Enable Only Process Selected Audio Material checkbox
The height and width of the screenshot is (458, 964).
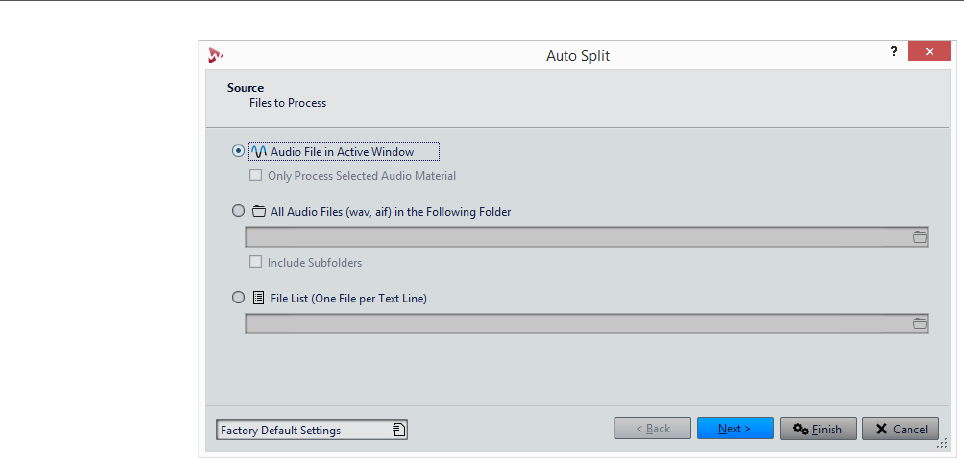click(x=256, y=175)
